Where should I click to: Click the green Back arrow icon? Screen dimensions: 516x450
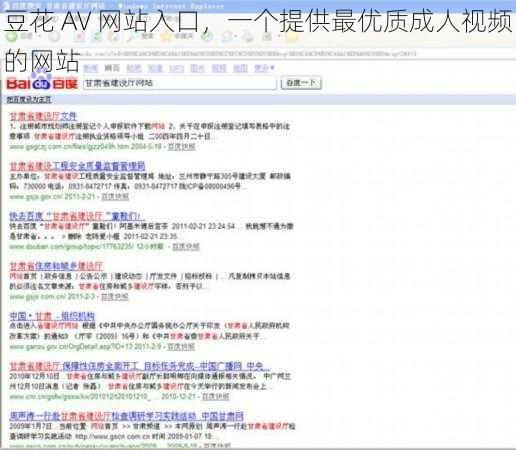12,36
